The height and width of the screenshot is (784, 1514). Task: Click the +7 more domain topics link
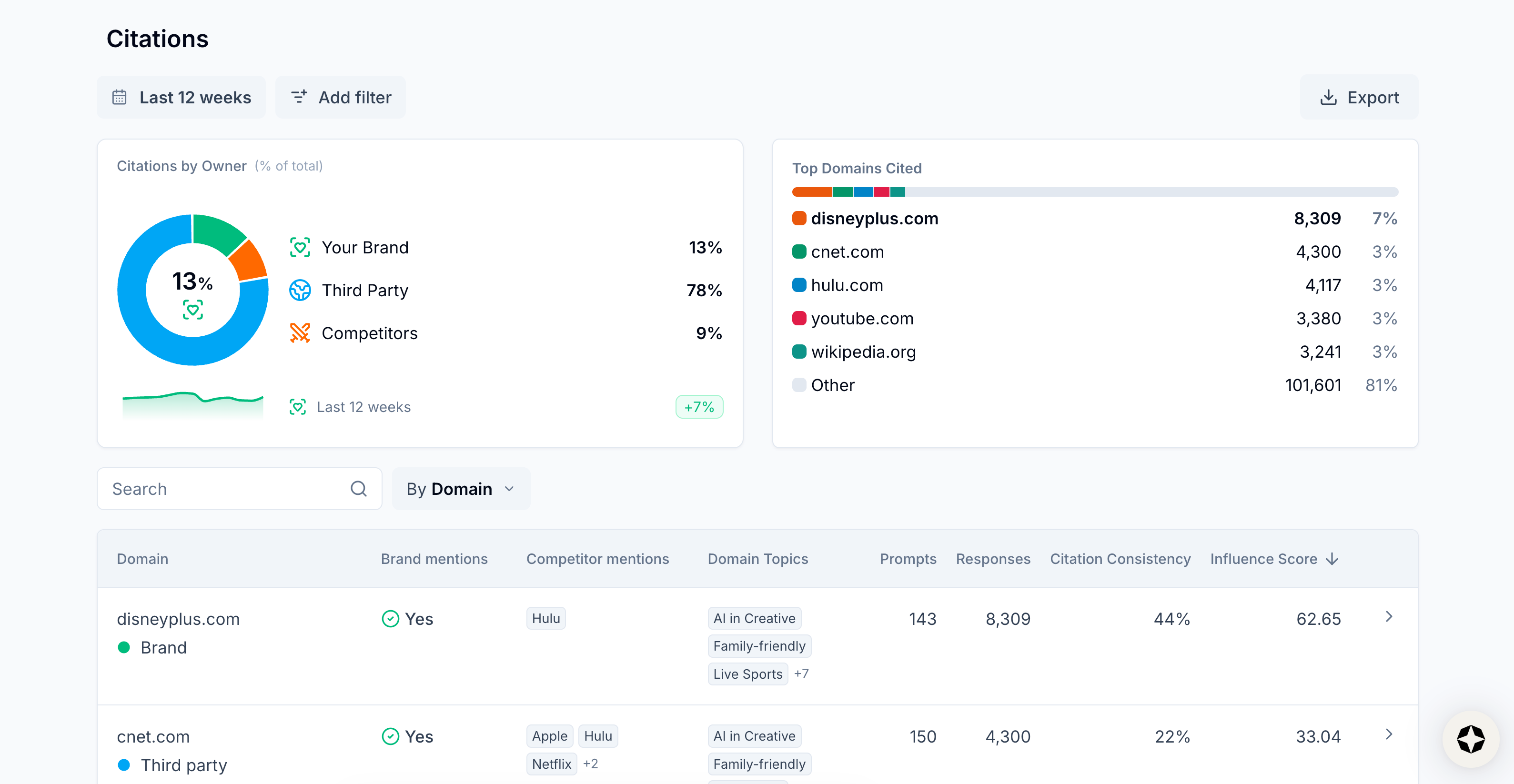tap(801, 673)
